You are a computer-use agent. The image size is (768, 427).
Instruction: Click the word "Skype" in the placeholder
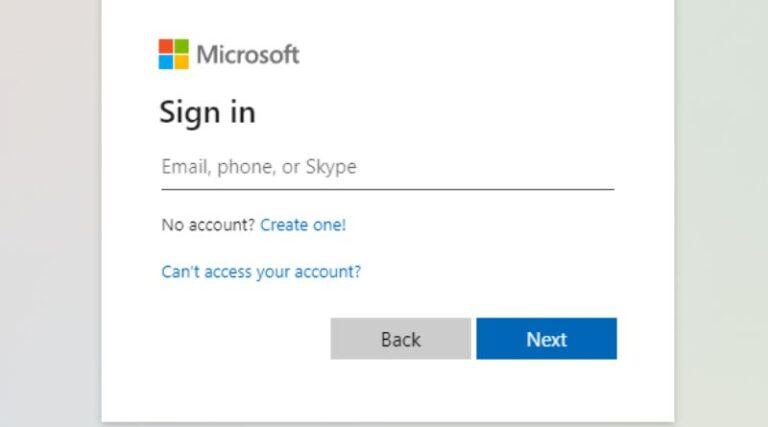click(331, 167)
